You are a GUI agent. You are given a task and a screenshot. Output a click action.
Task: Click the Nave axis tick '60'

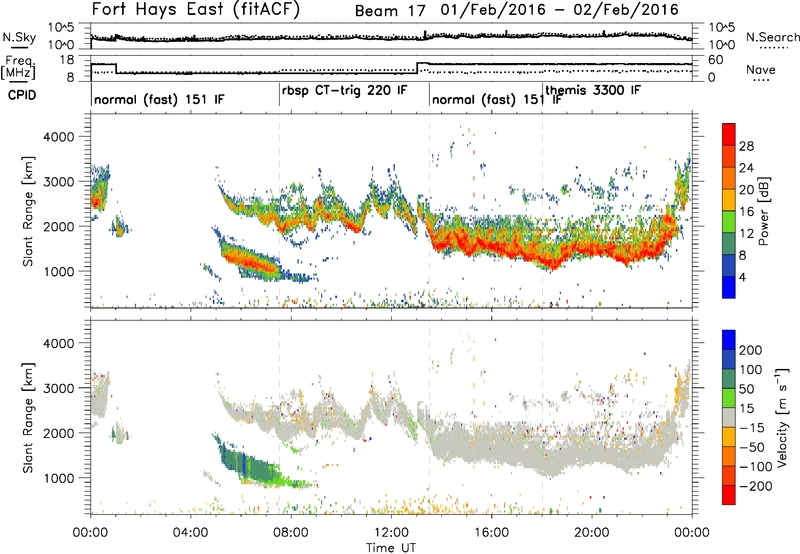pyautogui.click(x=716, y=60)
